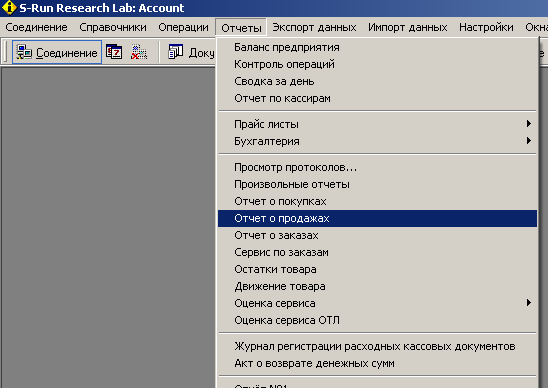Select Баланс предприятия report
Image resolution: width=548 pixels, height=388 pixels.
pos(377,47)
